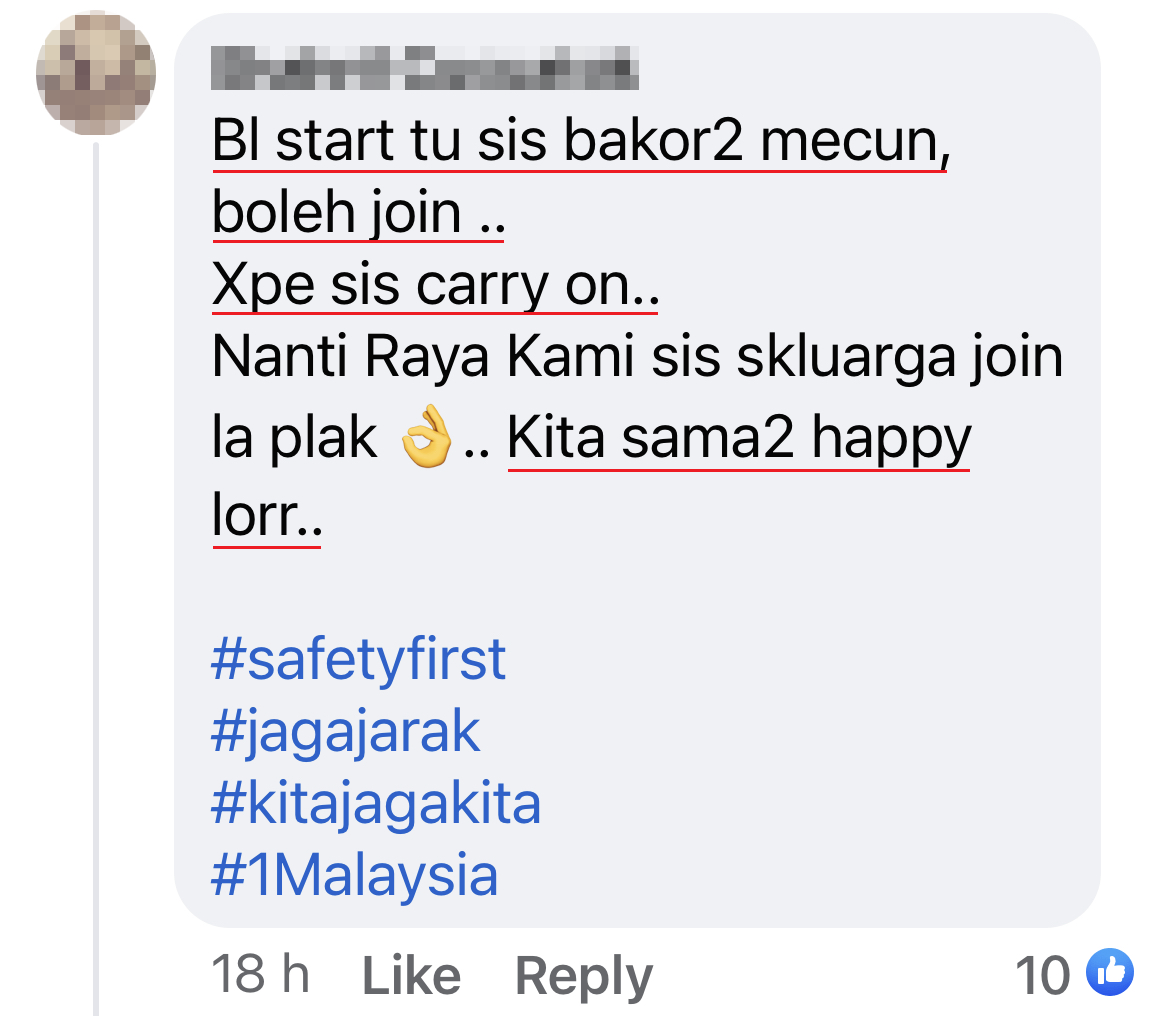
Task: Select the #1Malaysia hashtag
Action: pyautogui.click(x=354, y=877)
